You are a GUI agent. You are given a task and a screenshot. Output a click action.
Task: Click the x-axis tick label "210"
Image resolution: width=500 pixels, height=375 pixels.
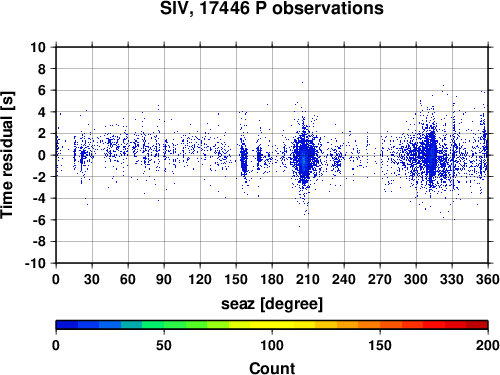coord(308,279)
